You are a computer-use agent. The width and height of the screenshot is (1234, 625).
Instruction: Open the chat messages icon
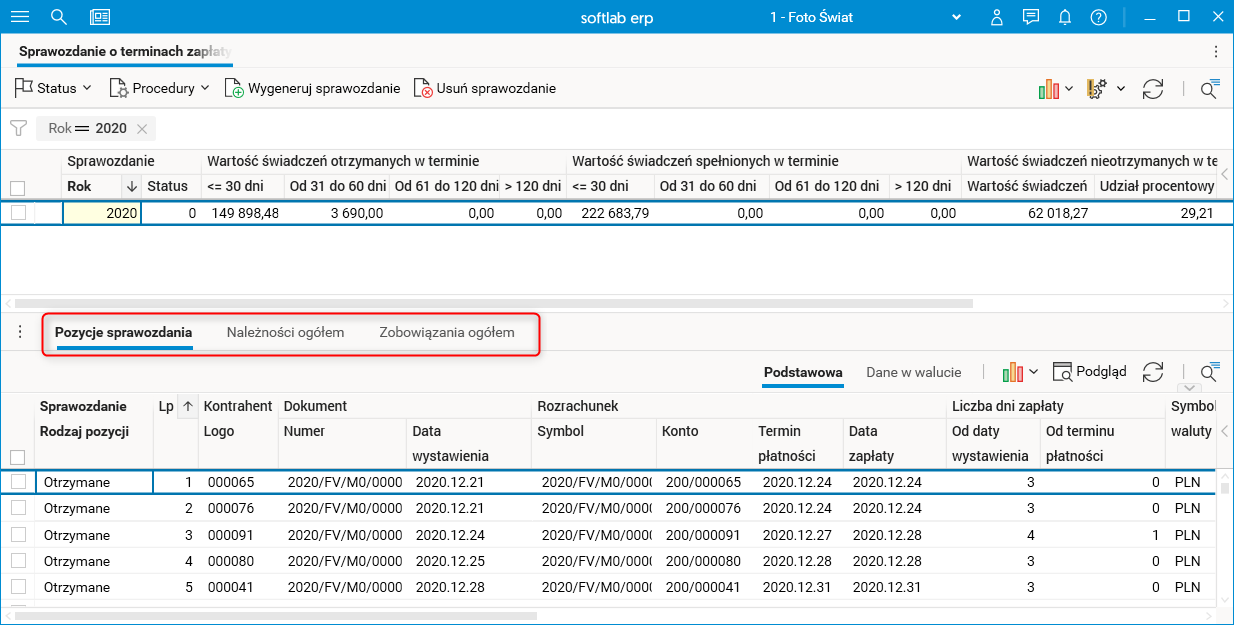coord(1031,17)
